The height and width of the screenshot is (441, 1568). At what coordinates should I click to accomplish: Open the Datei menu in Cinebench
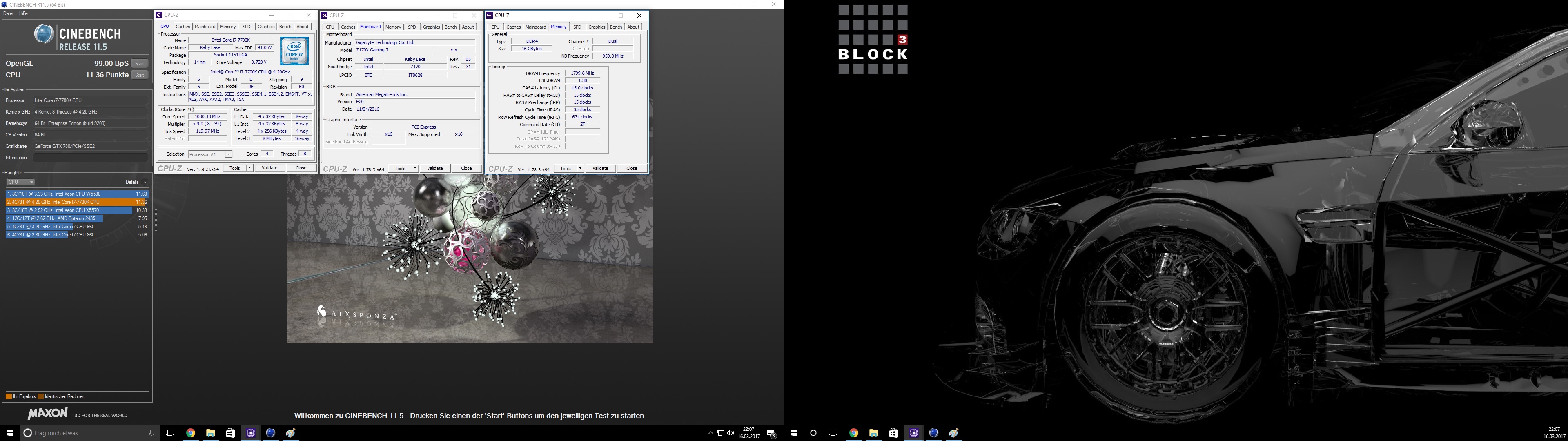tap(9, 13)
